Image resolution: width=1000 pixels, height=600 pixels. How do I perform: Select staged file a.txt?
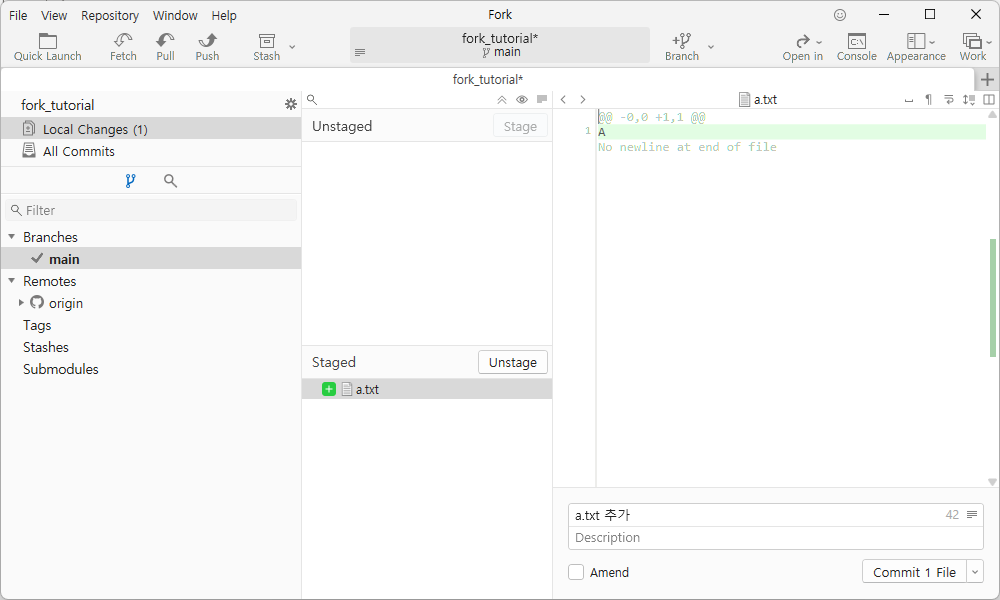click(x=427, y=389)
